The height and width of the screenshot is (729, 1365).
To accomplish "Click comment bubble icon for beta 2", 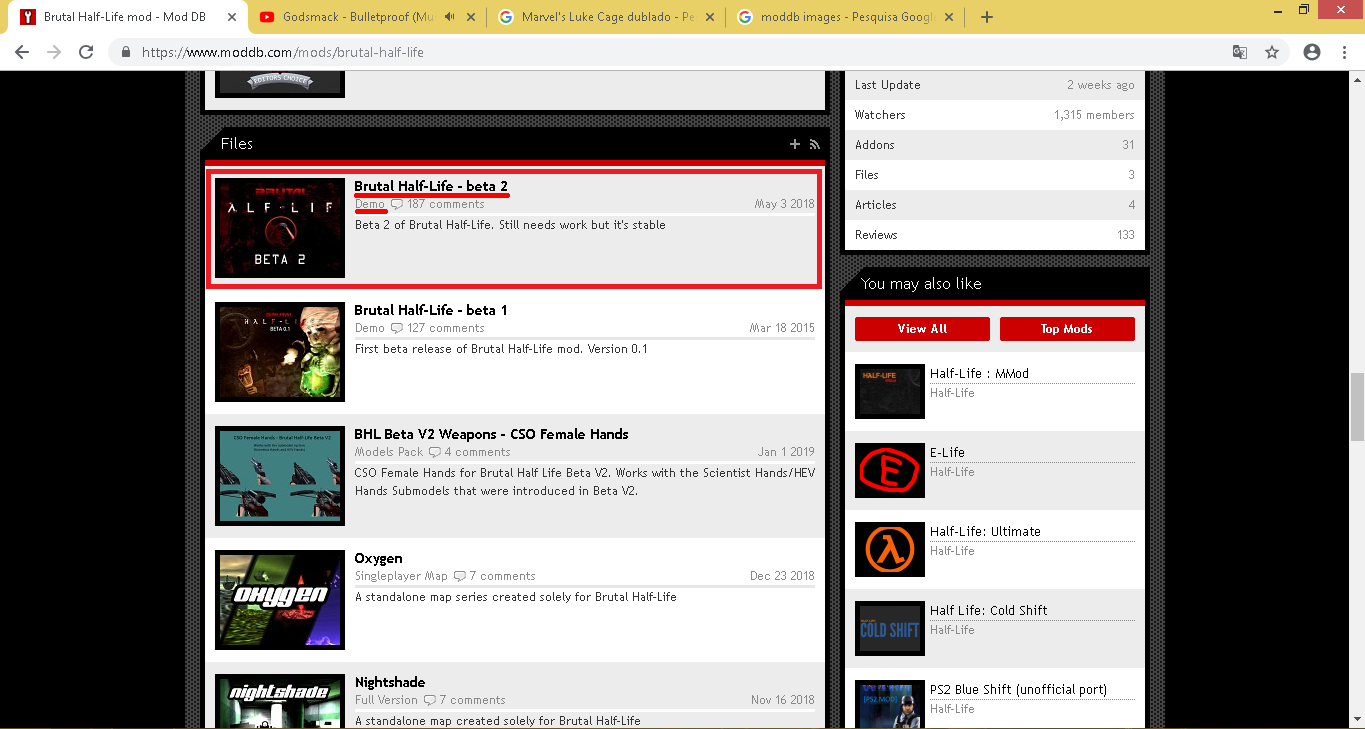I will [x=397, y=204].
